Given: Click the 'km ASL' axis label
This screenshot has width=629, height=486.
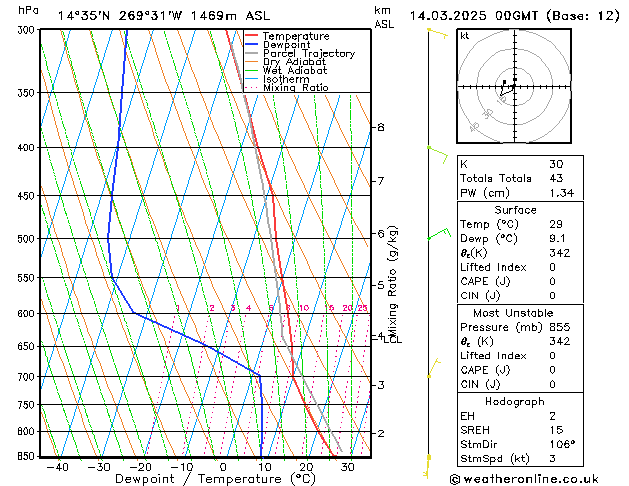Looking at the screenshot, I should pyautogui.click(x=384, y=17).
